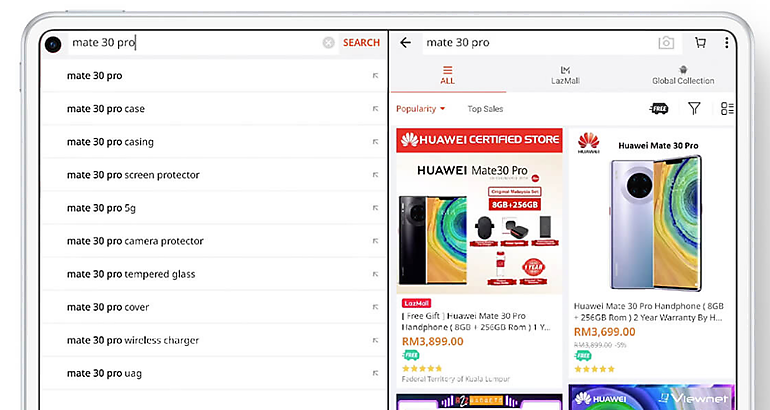Select the suggestion 'mate 30 pro case'
The height and width of the screenshot is (410, 770).
coord(214,109)
